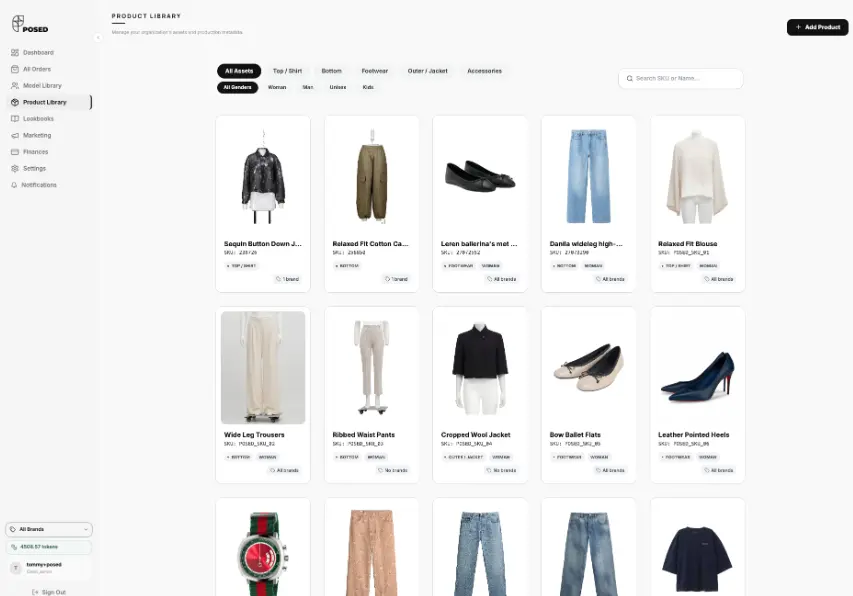Open Model Library sidebar icon
The height and width of the screenshot is (596, 853).
(x=15, y=85)
